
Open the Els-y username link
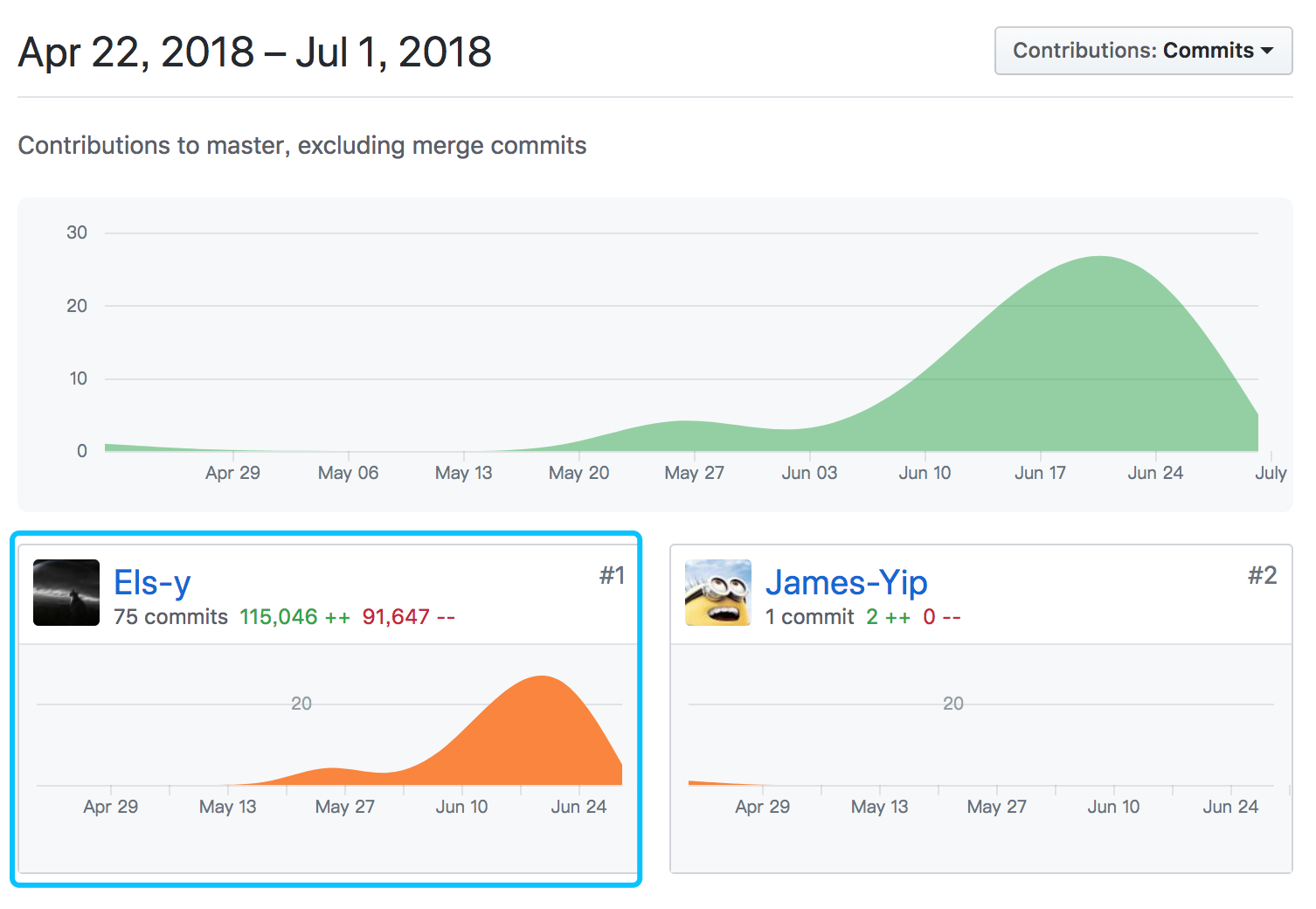click(152, 583)
